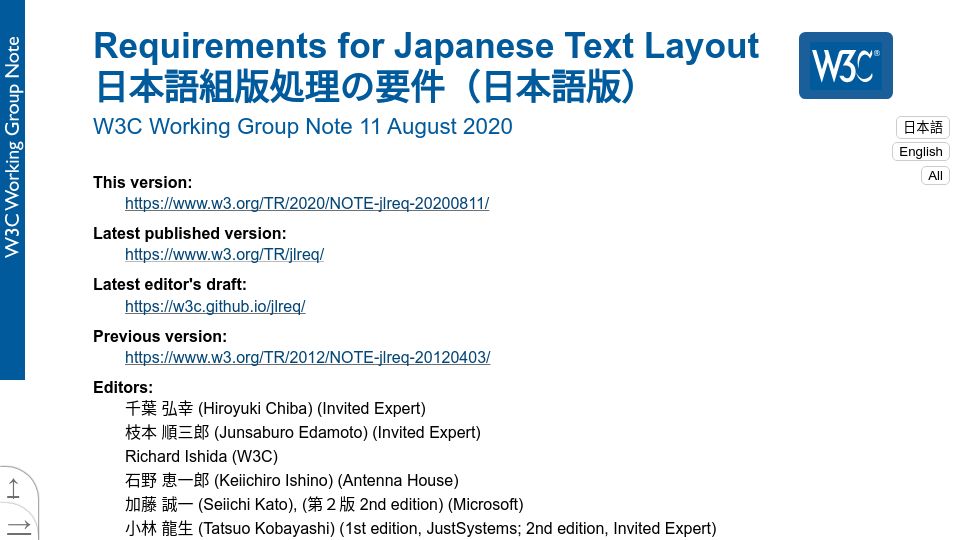Open the w3c.github.io/jlreq editor's draft link
The image size is (960, 540).
[x=215, y=306]
